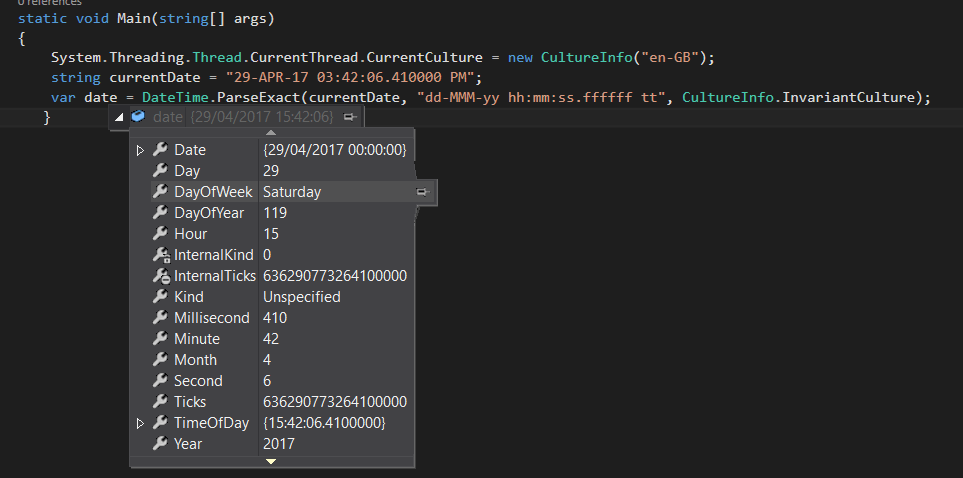Image resolution: width=963 pixels, height=478 pixels.
Task: Click the Minute value 42
Action: 272,339
